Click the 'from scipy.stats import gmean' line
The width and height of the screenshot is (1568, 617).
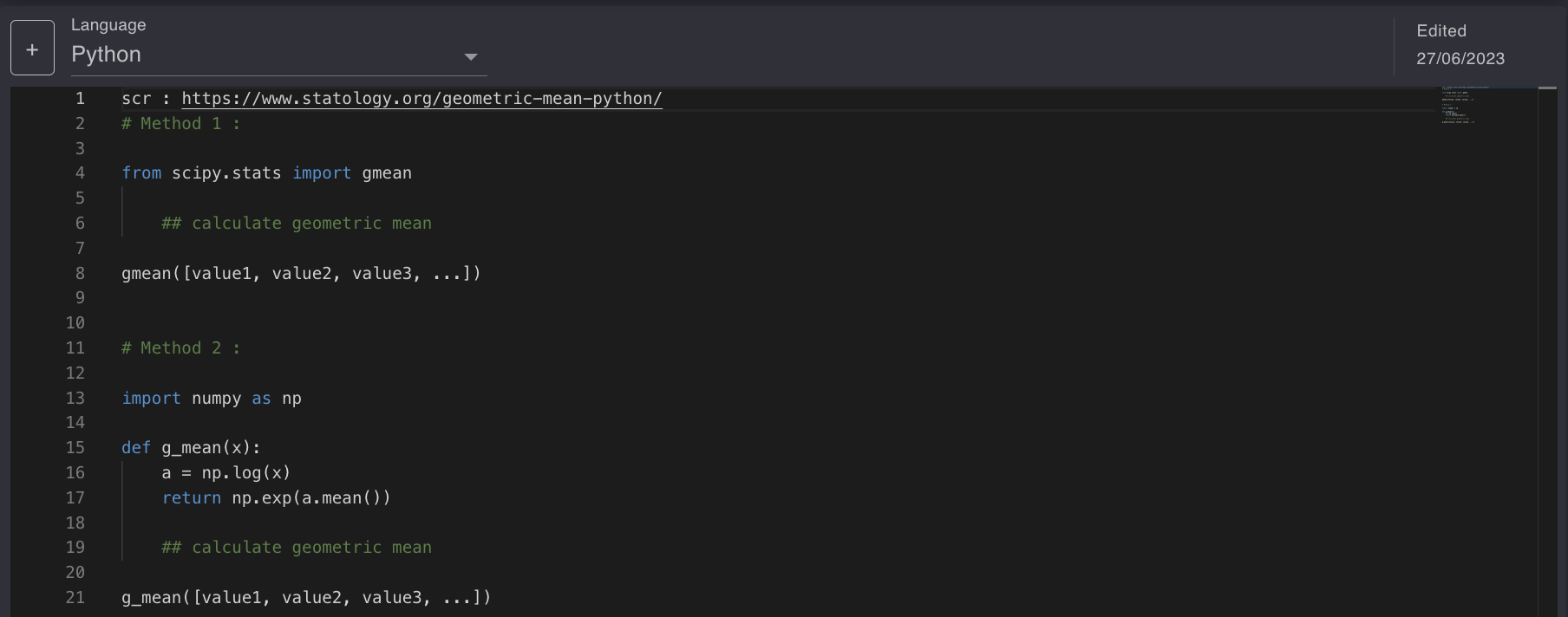(266, 173)
